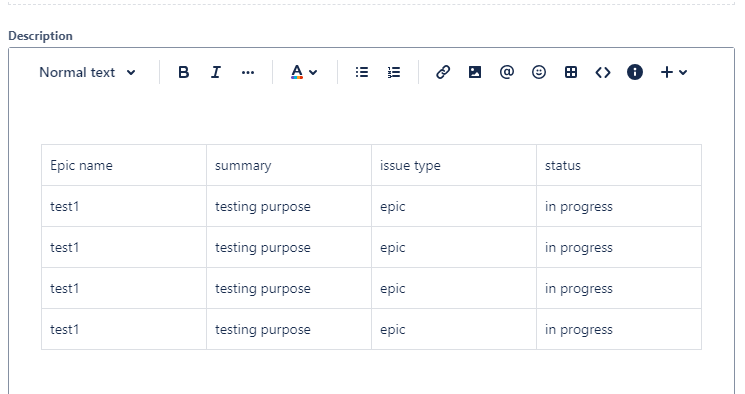Open more formatting options ellipsis
Viewport: 745px width, 394px height.
click(248, 72)
